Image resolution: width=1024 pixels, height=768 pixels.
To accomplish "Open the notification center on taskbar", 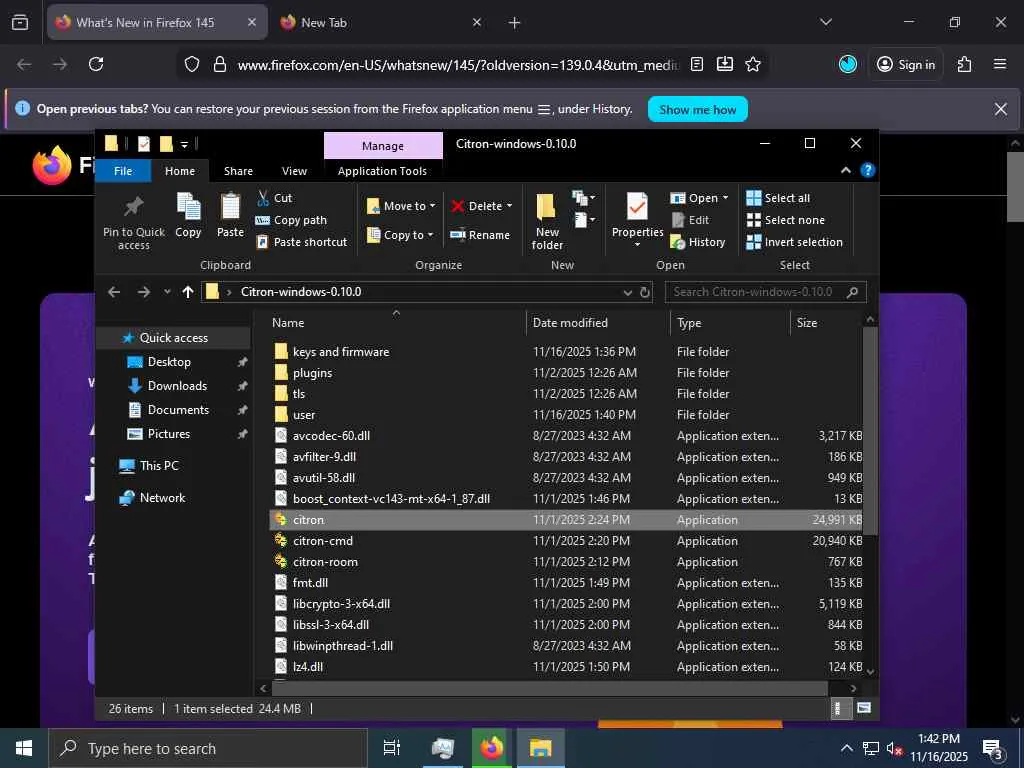I will [x=992, y=749].
